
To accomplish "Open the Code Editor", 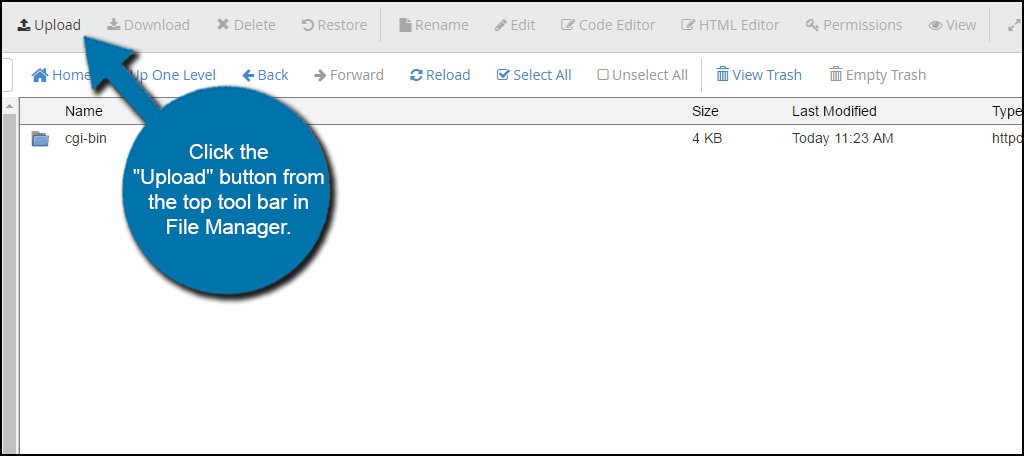I will coord(608,25).
